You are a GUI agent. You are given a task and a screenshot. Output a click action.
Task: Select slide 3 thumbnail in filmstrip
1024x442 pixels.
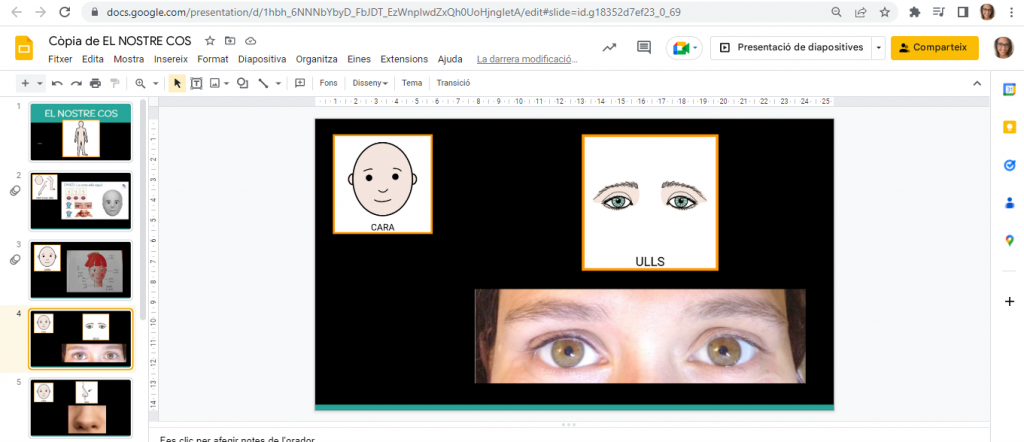coord(81,270)
